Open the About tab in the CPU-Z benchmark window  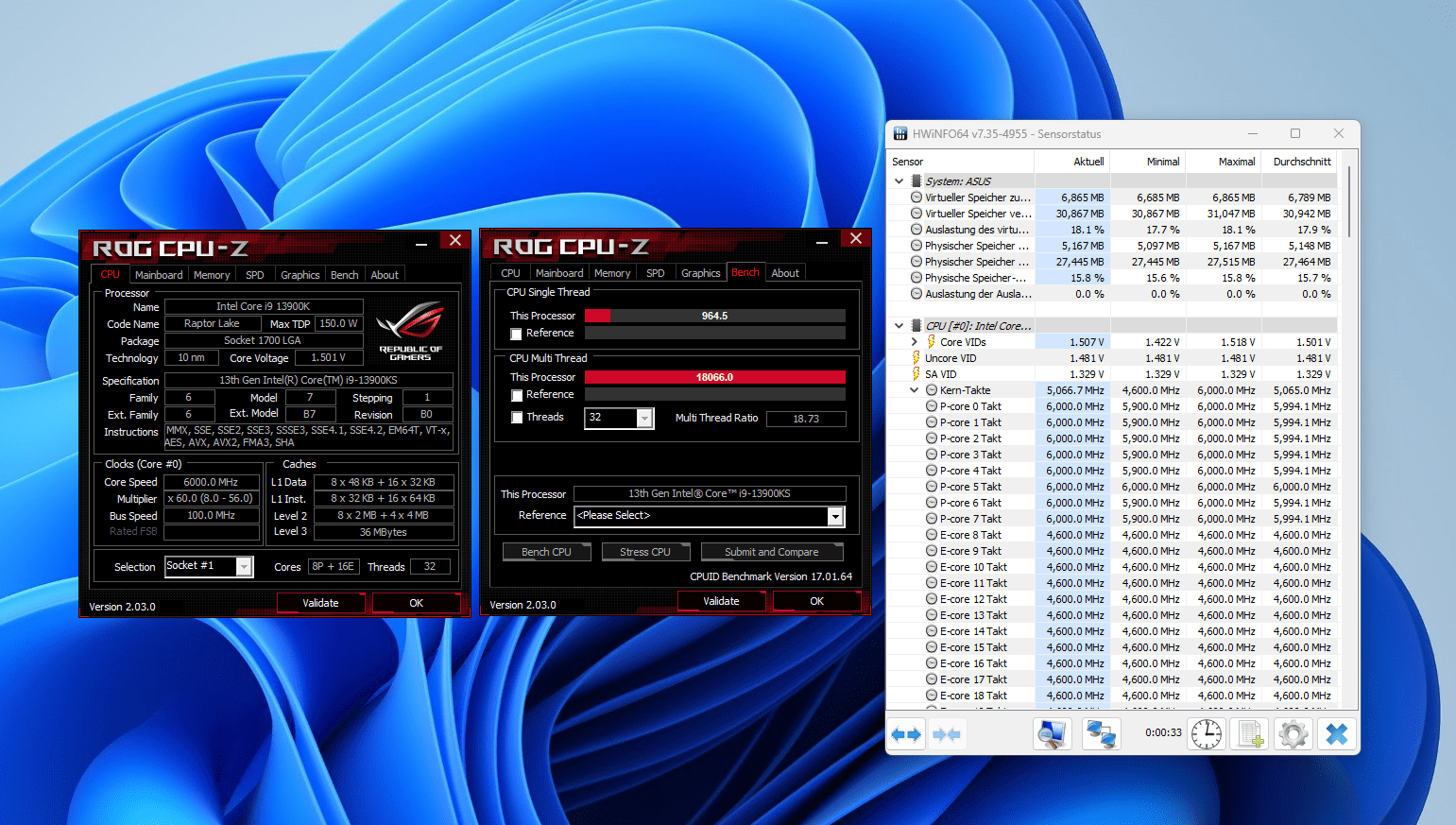pos(785,273)
